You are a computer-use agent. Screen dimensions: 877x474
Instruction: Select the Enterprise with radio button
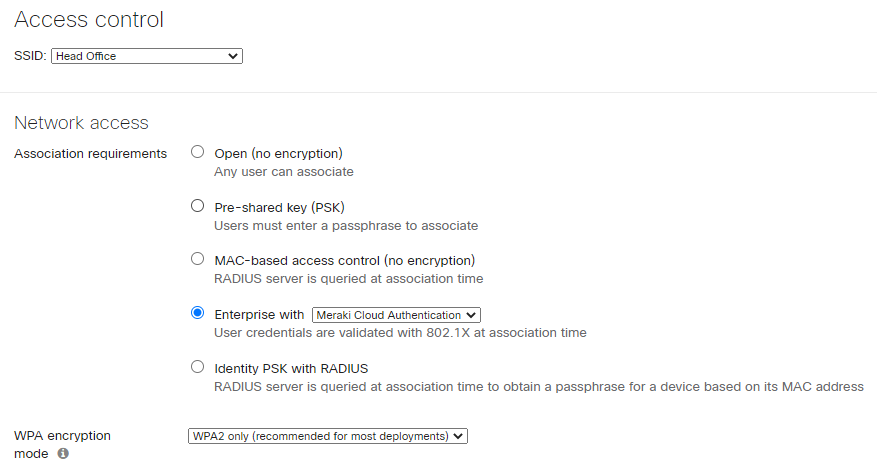pos(197,313)
